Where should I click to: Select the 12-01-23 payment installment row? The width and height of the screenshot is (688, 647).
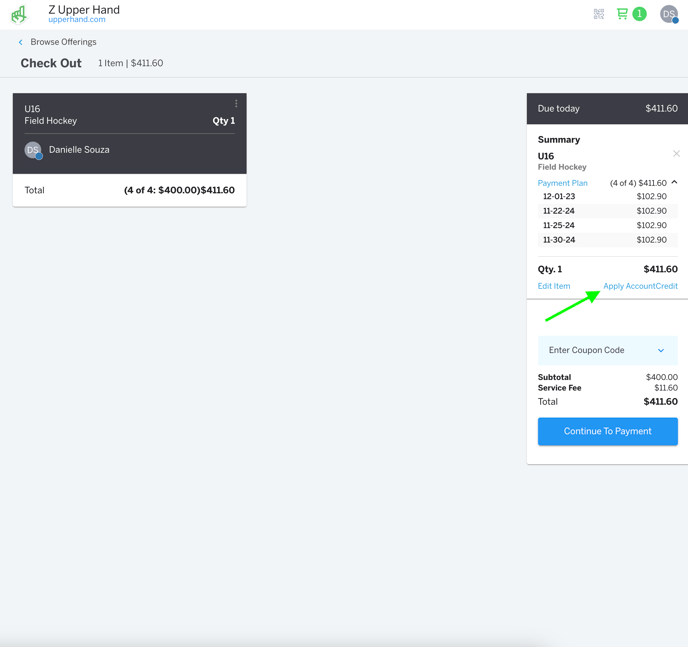click(607, 197)
